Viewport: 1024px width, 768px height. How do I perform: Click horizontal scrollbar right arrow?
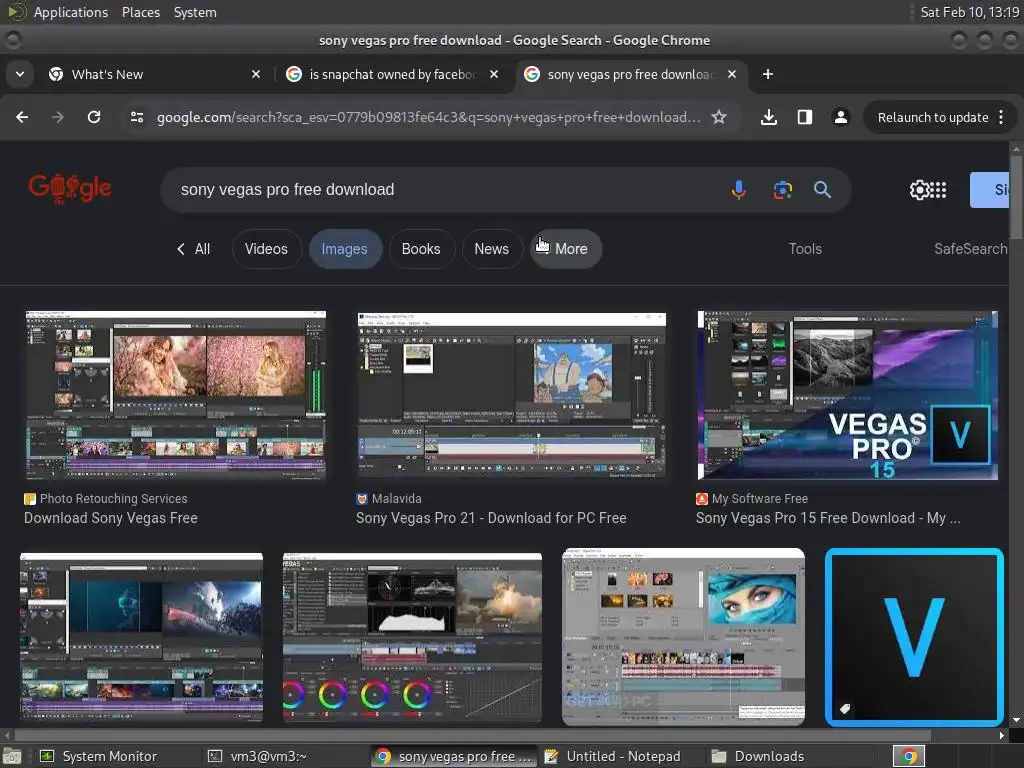(1002, 735)
